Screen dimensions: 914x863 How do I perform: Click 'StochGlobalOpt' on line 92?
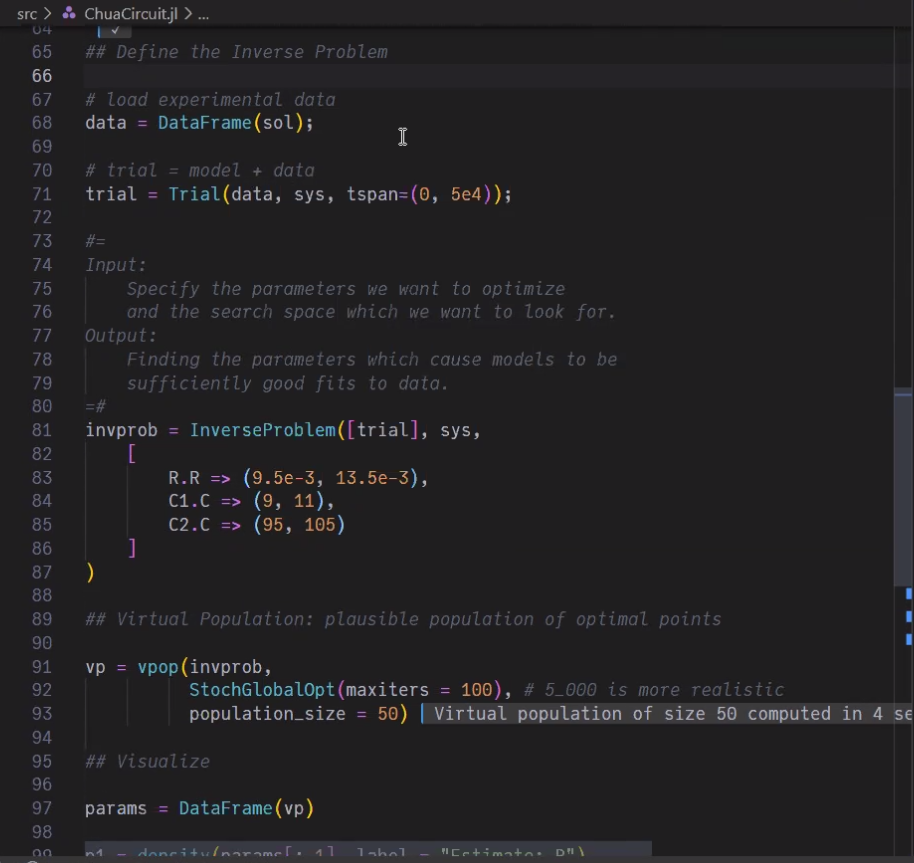click(262, 690)
